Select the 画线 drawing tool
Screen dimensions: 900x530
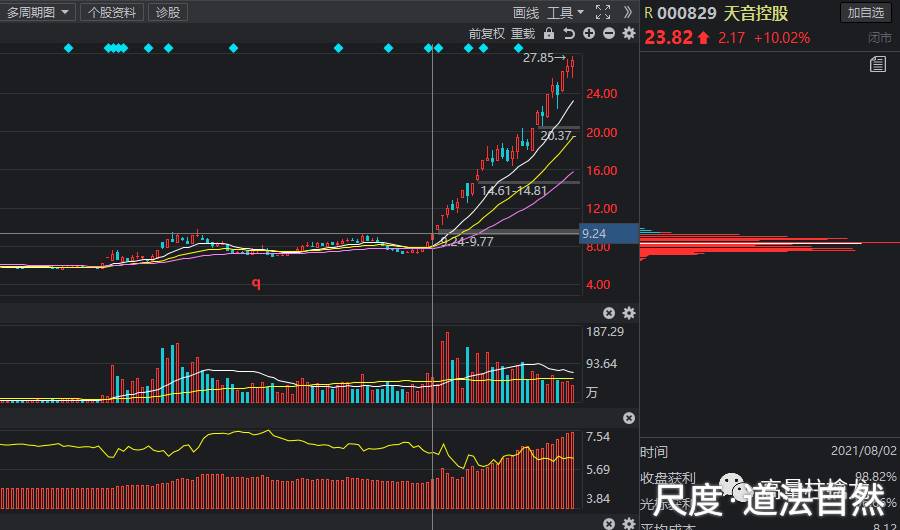pos(526,13)
